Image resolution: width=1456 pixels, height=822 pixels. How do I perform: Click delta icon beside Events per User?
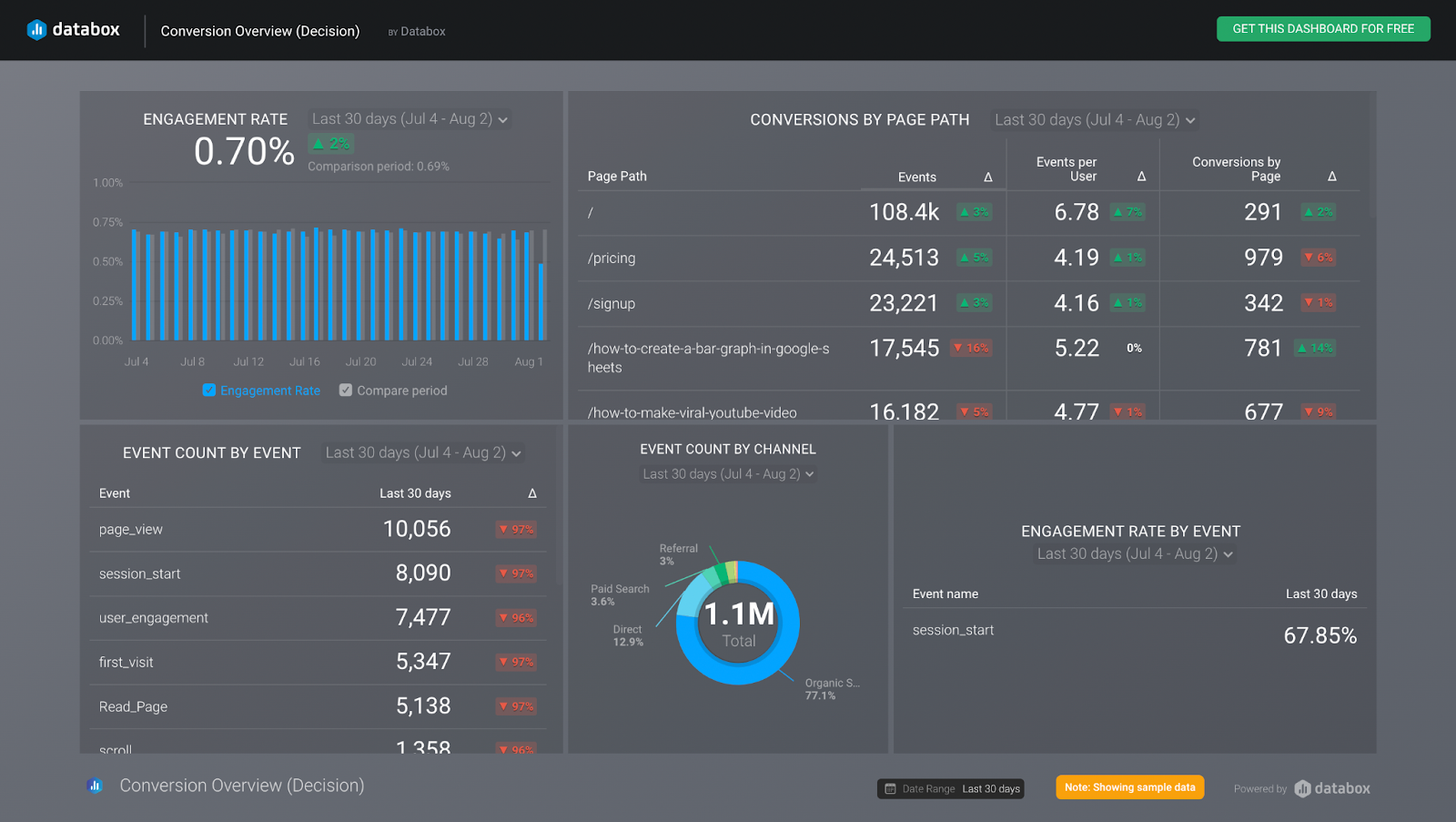[1141, 177]
